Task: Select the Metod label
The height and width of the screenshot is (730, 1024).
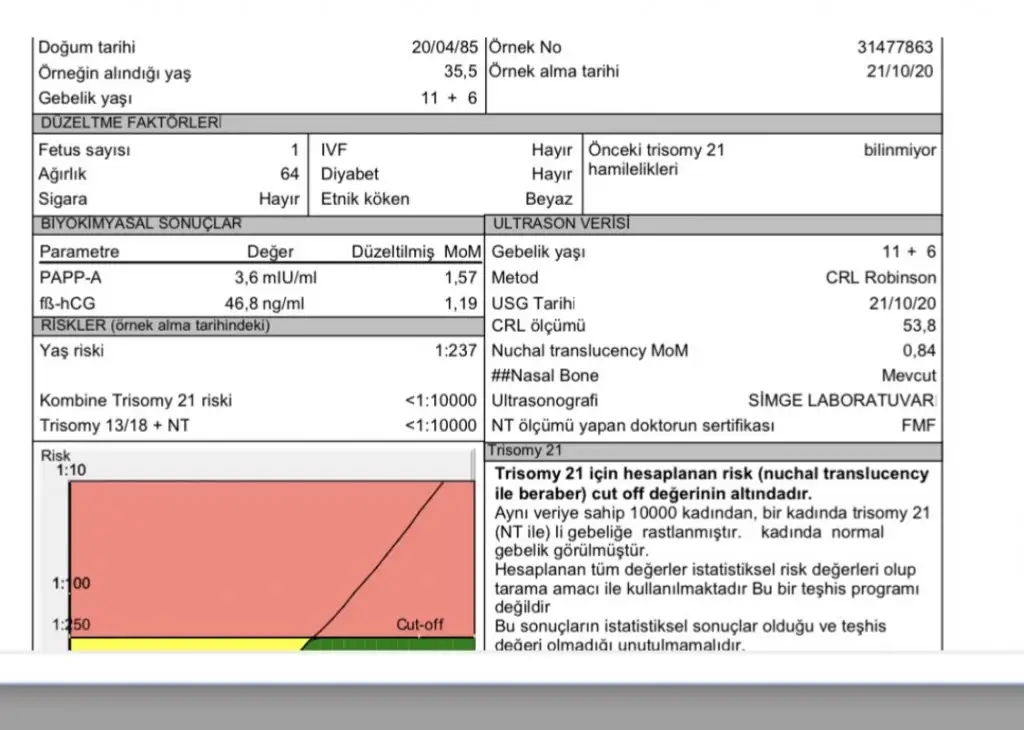Action: [515, 278]
